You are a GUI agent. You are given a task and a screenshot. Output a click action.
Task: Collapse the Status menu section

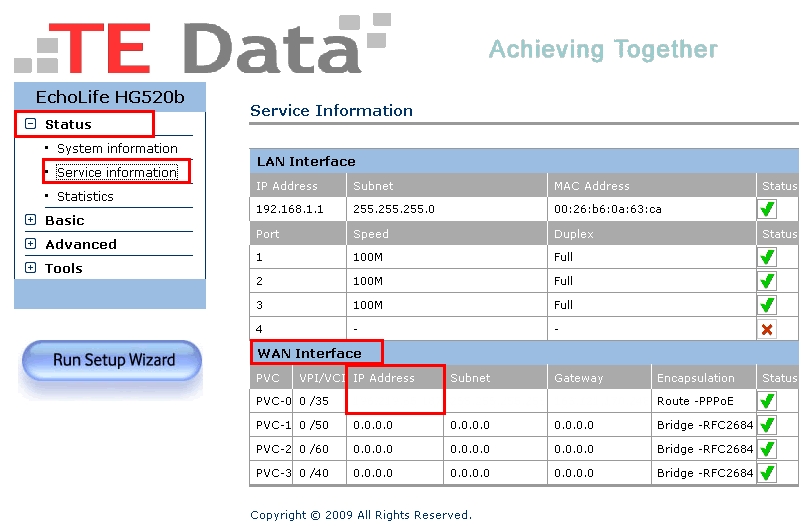point(30,124)
